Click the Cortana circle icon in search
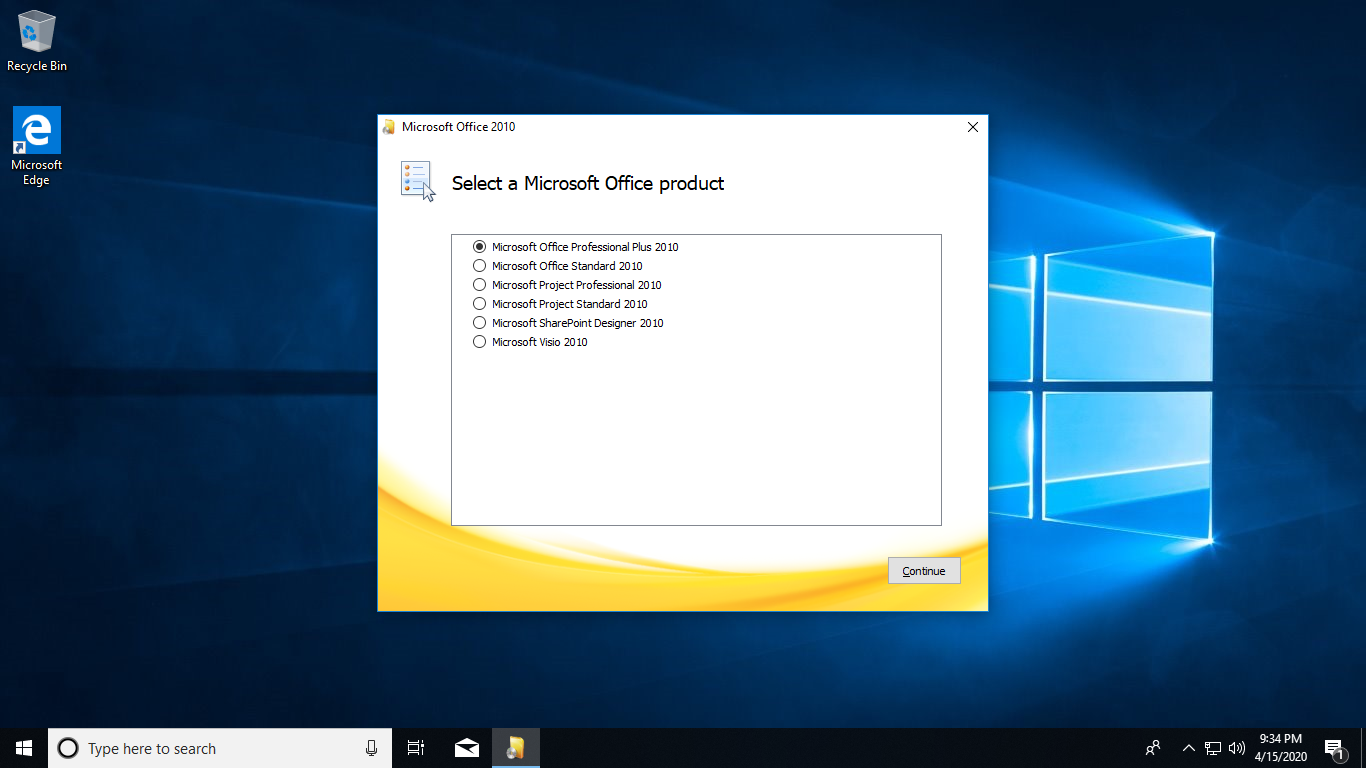The image size is (1366, 768). coord(68,748)
